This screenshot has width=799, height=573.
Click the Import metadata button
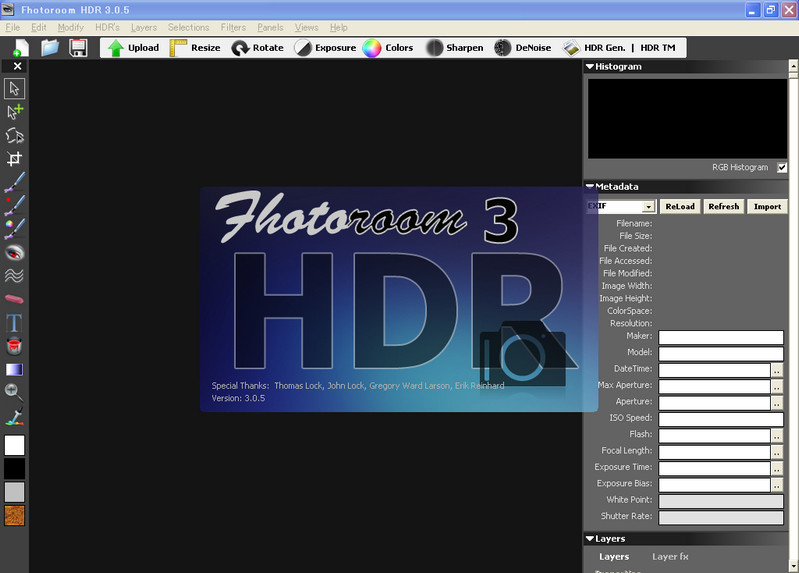(767, 206)
